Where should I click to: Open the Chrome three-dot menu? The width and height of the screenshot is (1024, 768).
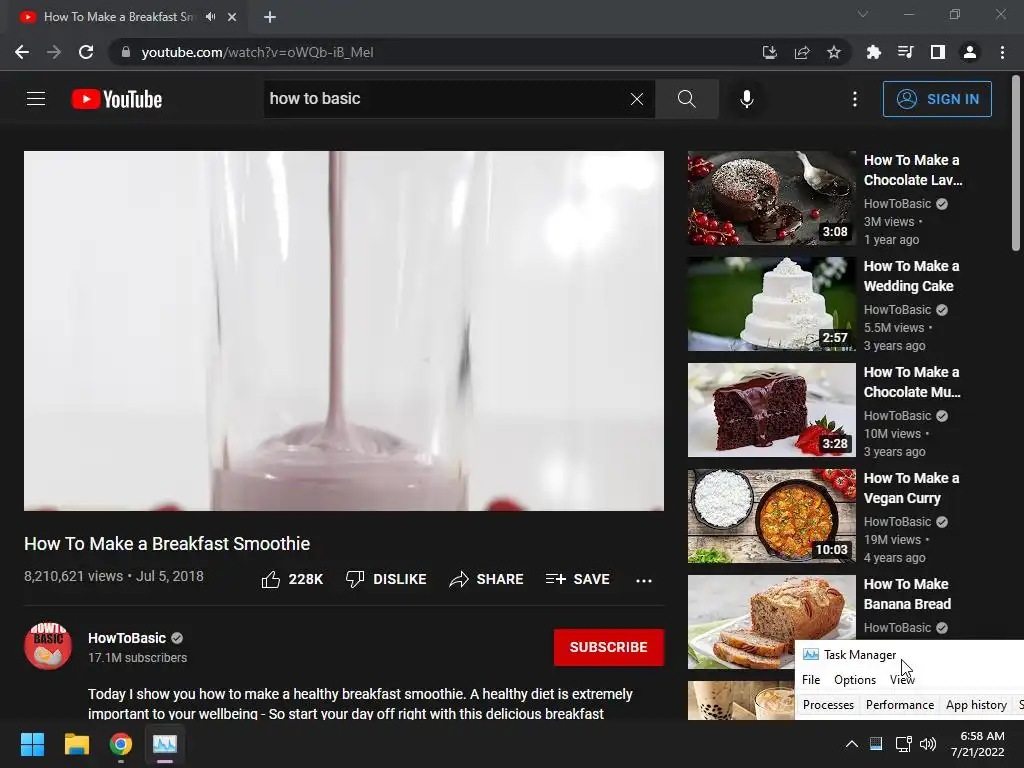(1002, 52)
